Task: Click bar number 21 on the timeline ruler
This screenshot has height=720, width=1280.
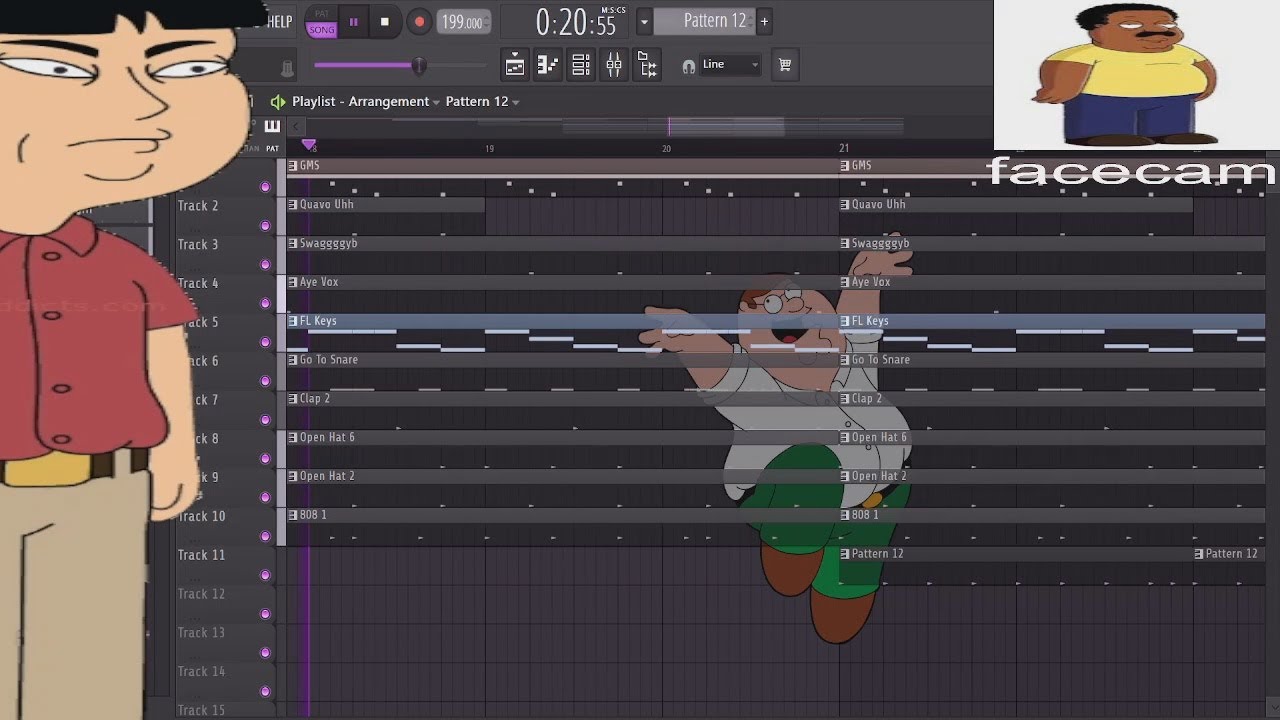Action: point(843,148)
